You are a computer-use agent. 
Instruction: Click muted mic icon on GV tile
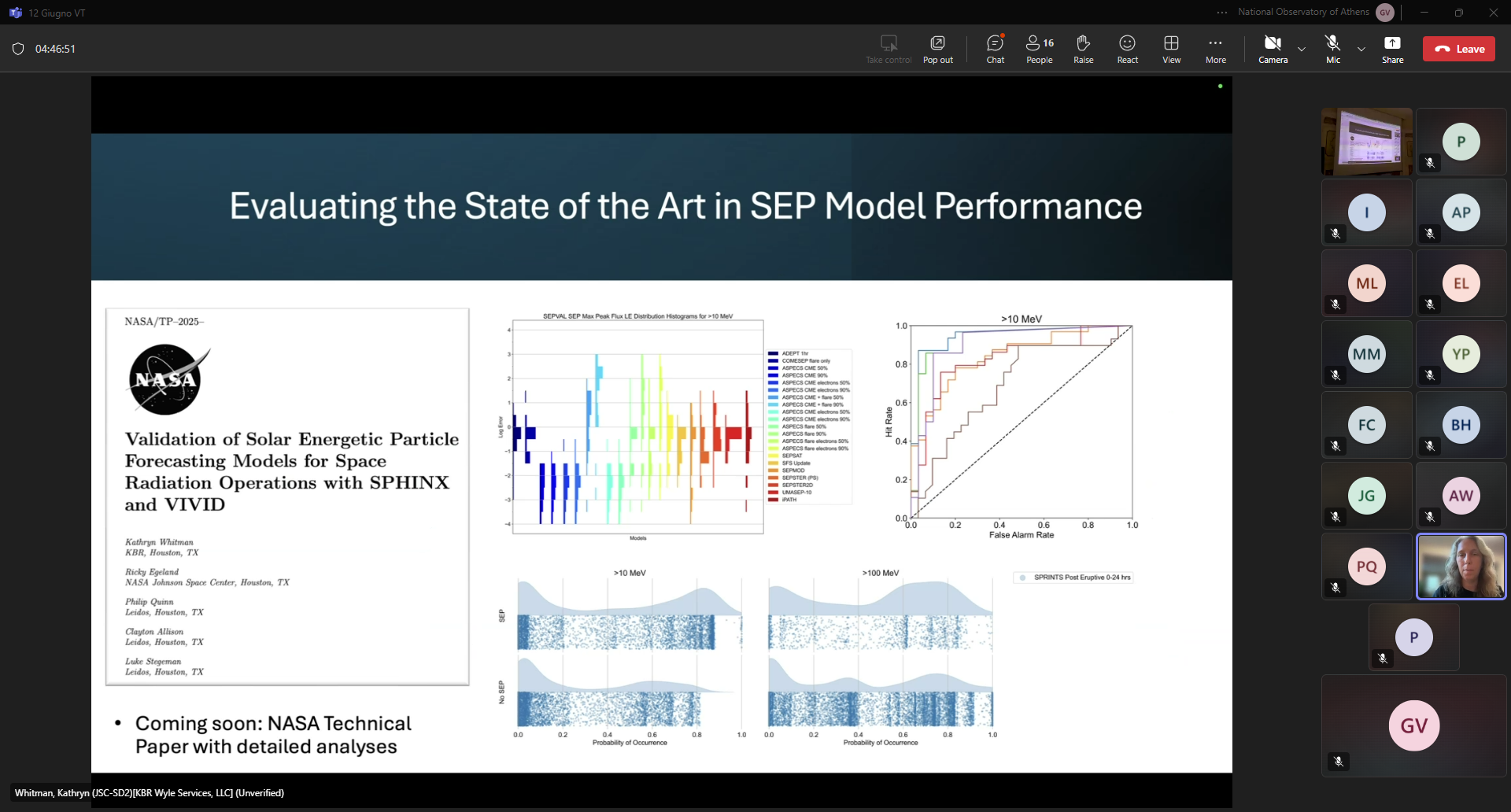[1339, 761]
